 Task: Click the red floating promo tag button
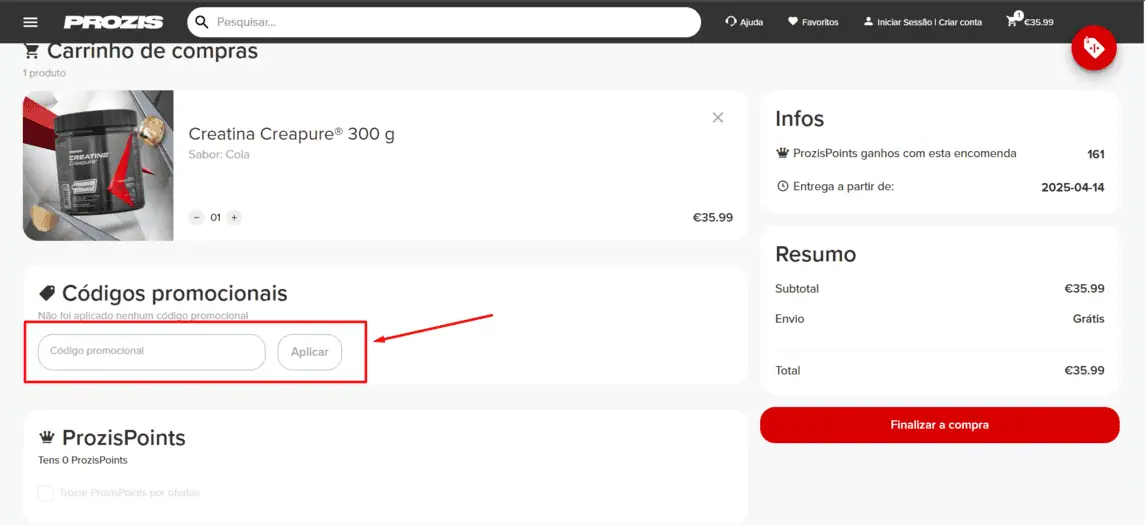(1093, 47)
